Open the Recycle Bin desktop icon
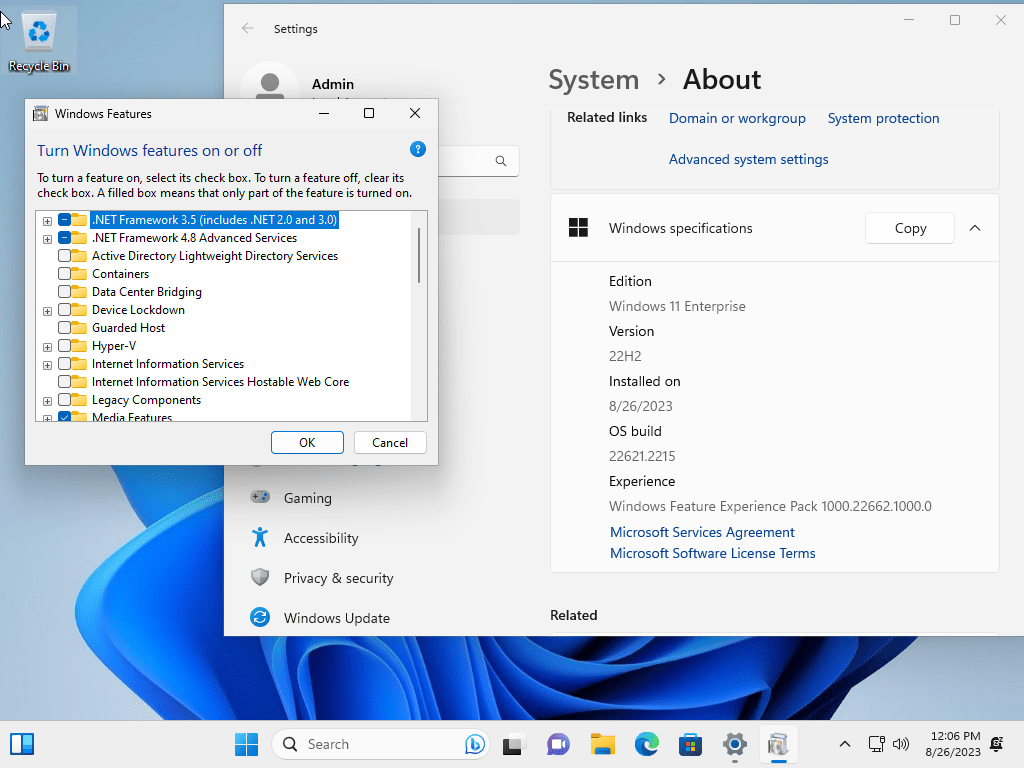1024x768 pixels. click(39, 40)
